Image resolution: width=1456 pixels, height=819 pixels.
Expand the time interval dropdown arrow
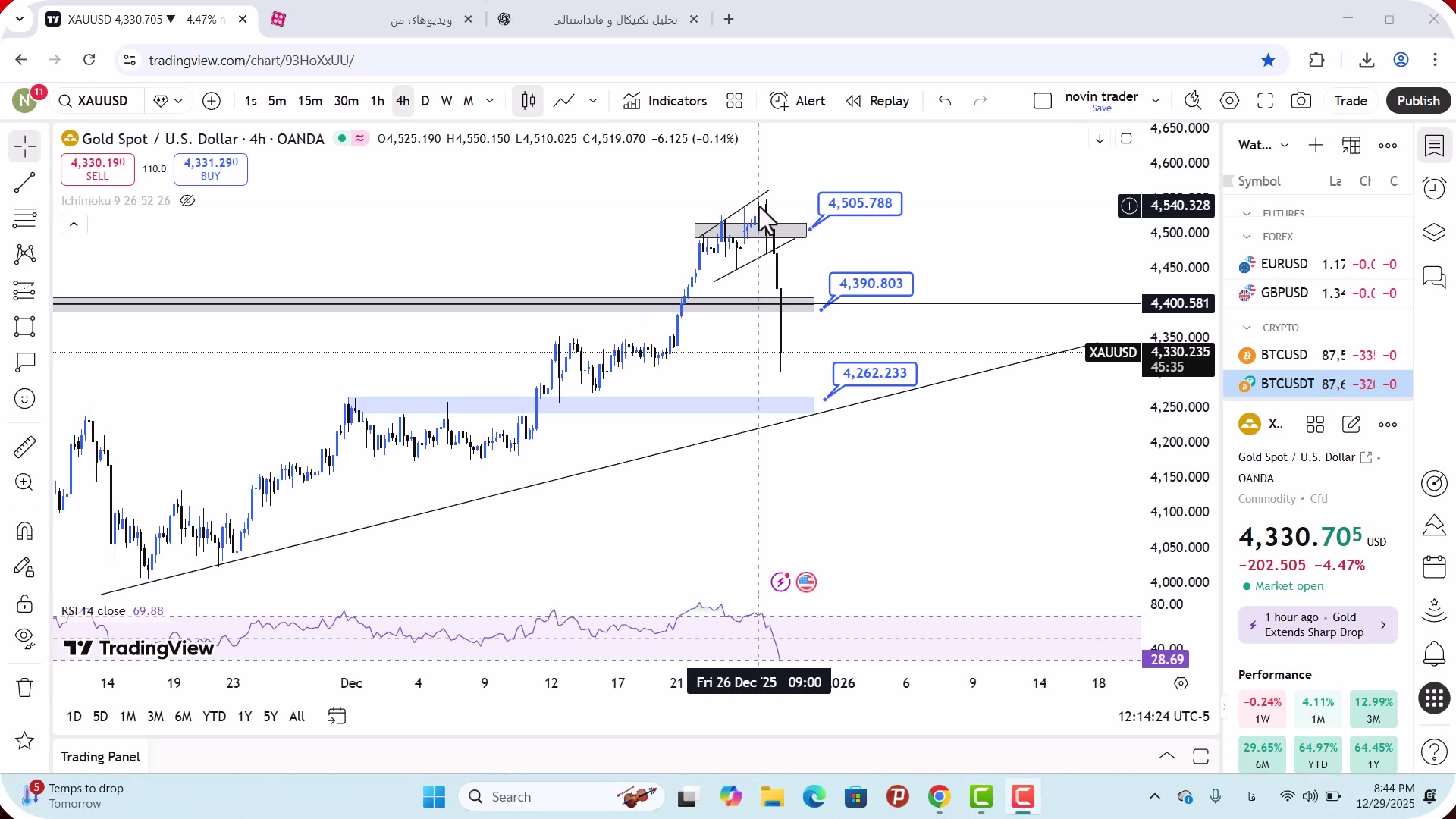click(x=490, y=101)
